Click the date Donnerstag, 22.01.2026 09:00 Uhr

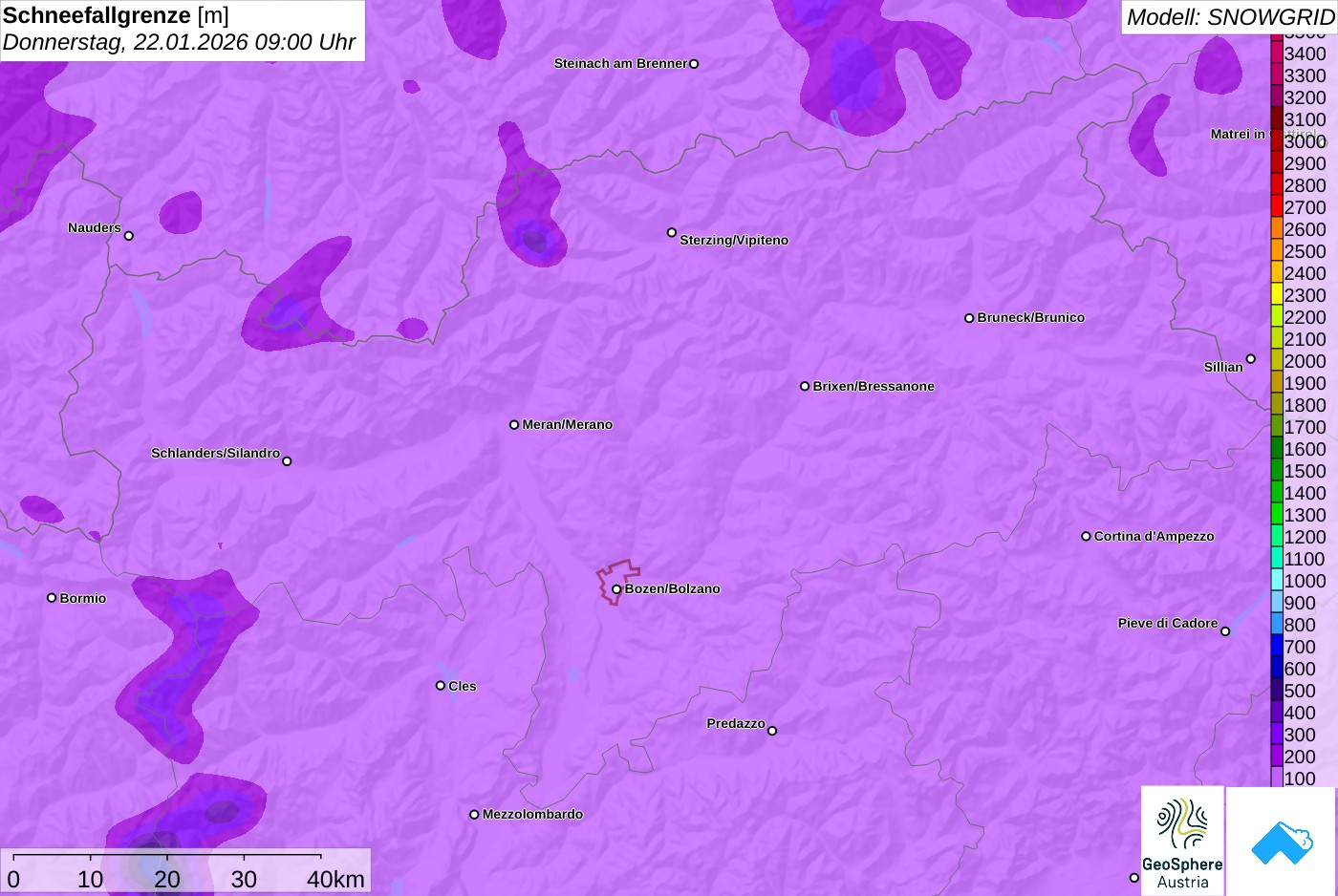coord(179,43)
